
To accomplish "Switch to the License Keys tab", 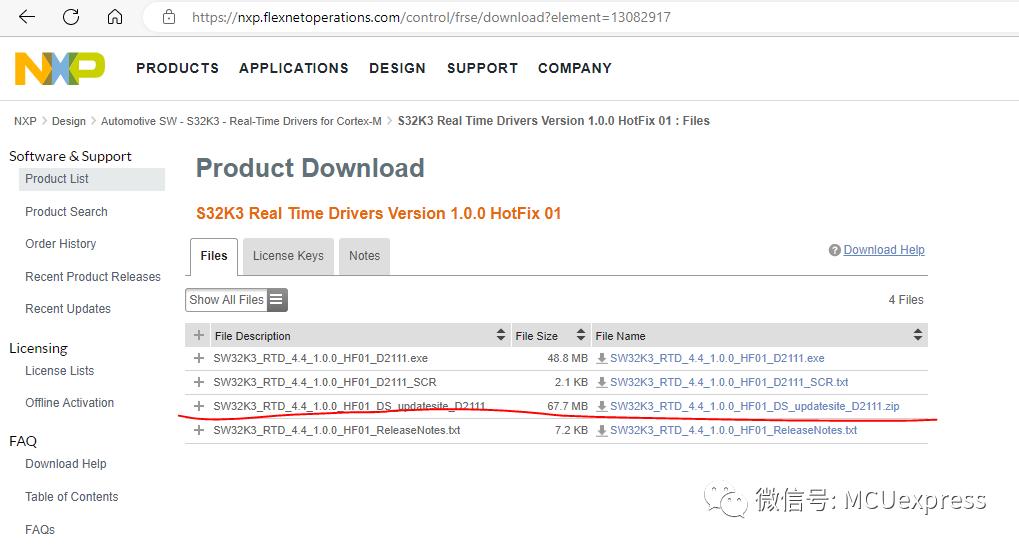I will pyautogui.click(x=288, y=256).
